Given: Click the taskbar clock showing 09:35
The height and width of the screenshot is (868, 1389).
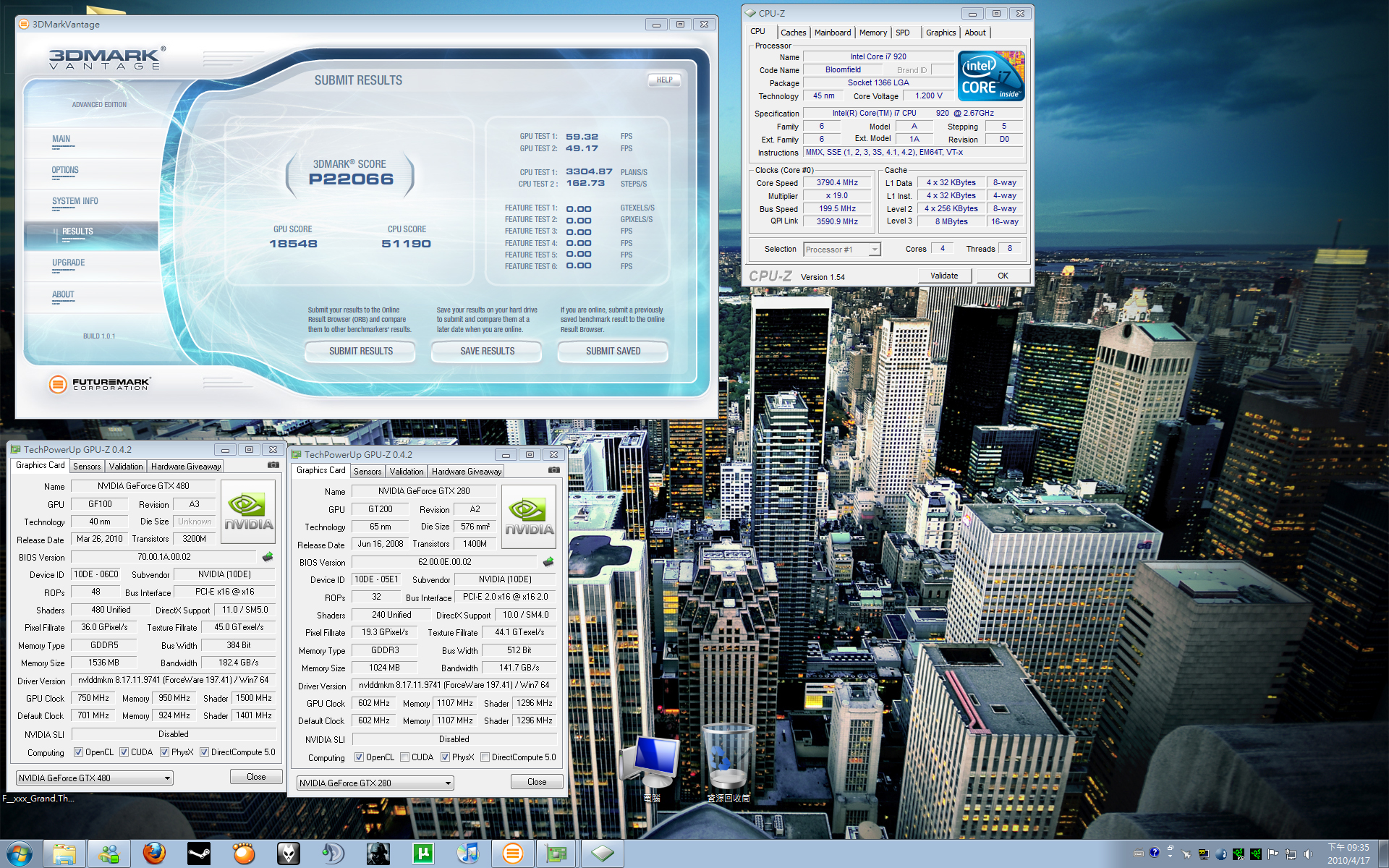Looking at the screenshot, I should point(1348,854).
